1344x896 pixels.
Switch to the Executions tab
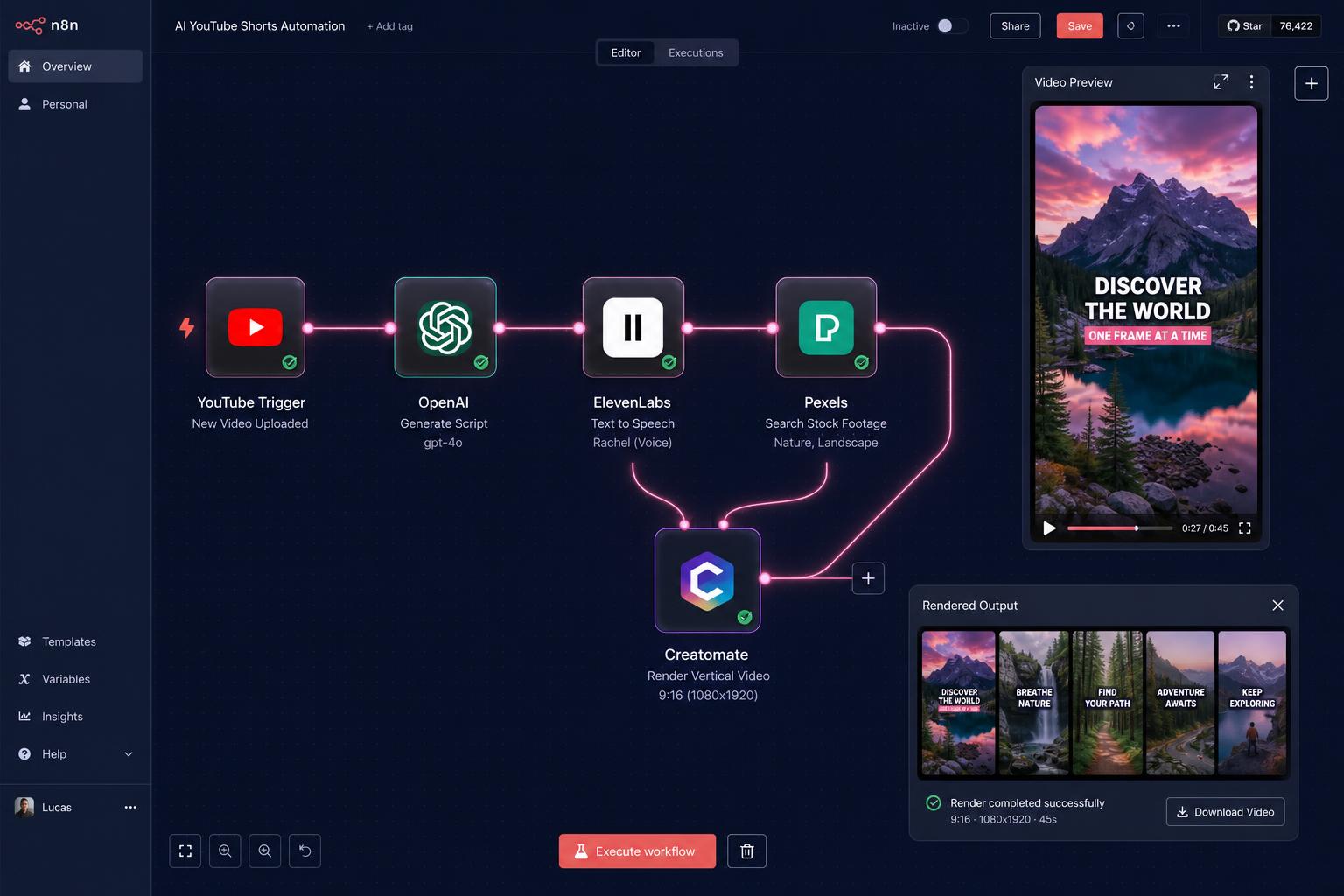click(x=696, y=52)
